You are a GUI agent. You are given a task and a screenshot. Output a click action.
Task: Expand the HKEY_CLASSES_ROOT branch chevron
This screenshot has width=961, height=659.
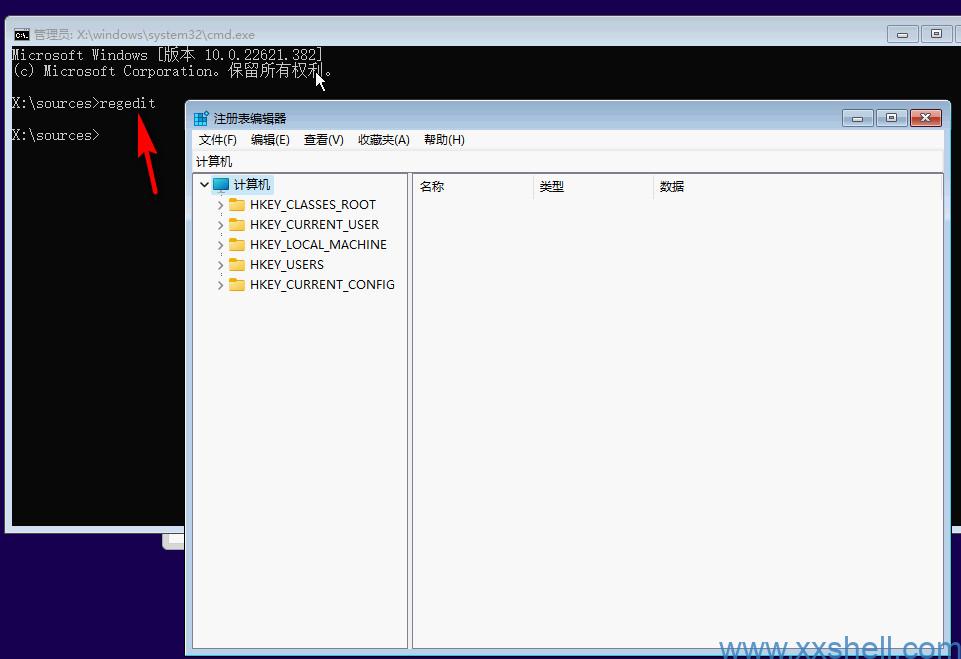coord(220,205)
